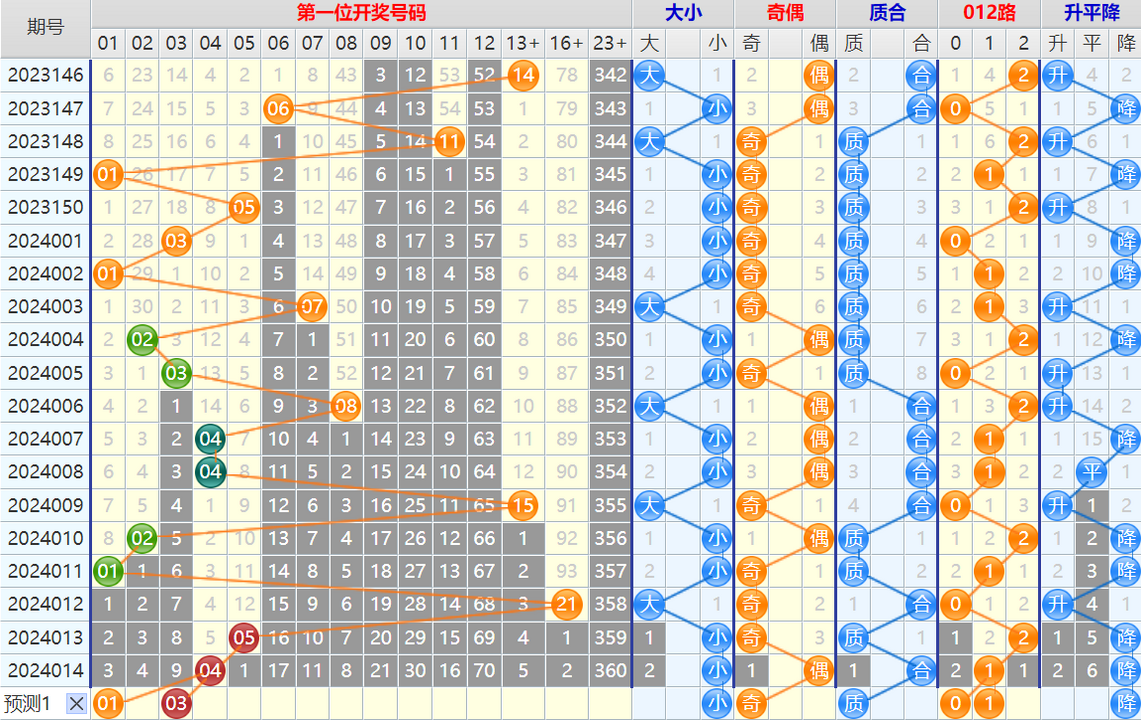Select the 升平降 section header
The width and height of the screenshot is (1141, 720).
point(1092,13)
